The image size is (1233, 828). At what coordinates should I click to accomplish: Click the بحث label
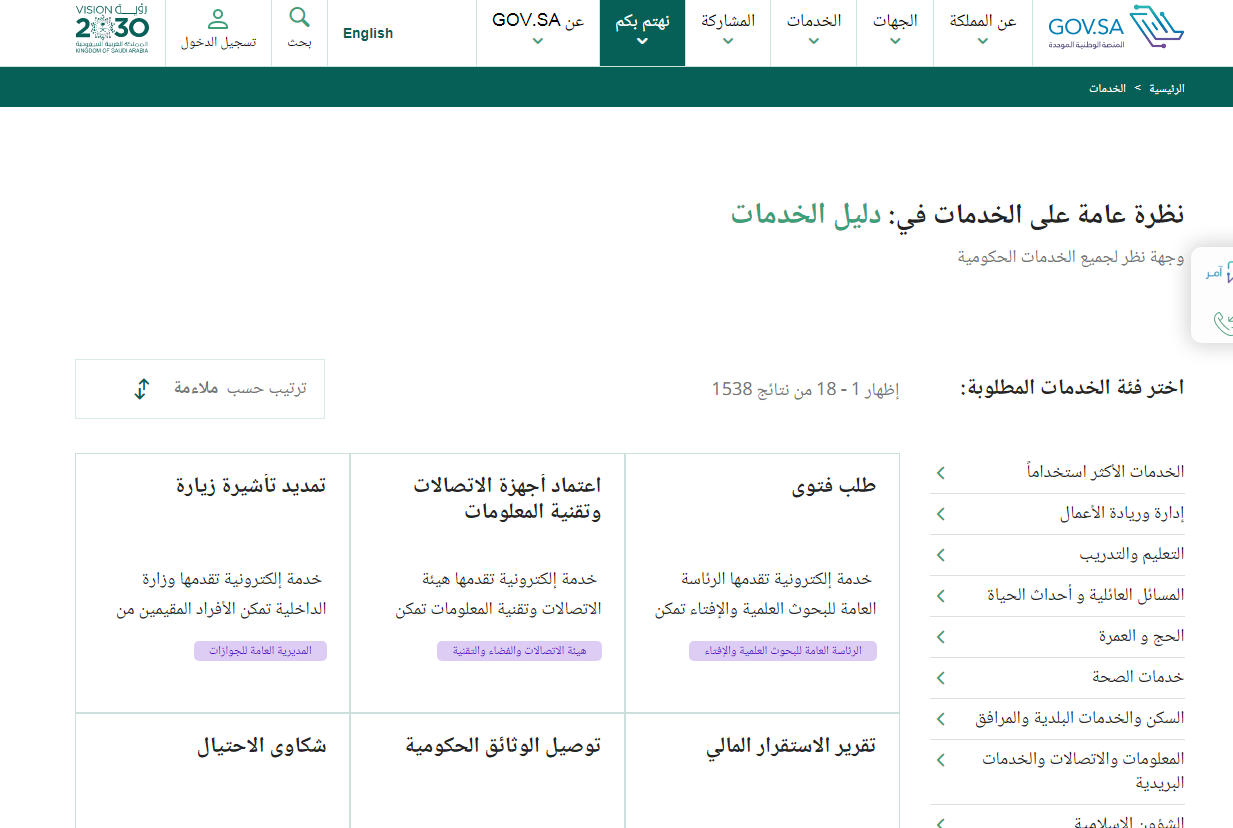pos(299,42)
